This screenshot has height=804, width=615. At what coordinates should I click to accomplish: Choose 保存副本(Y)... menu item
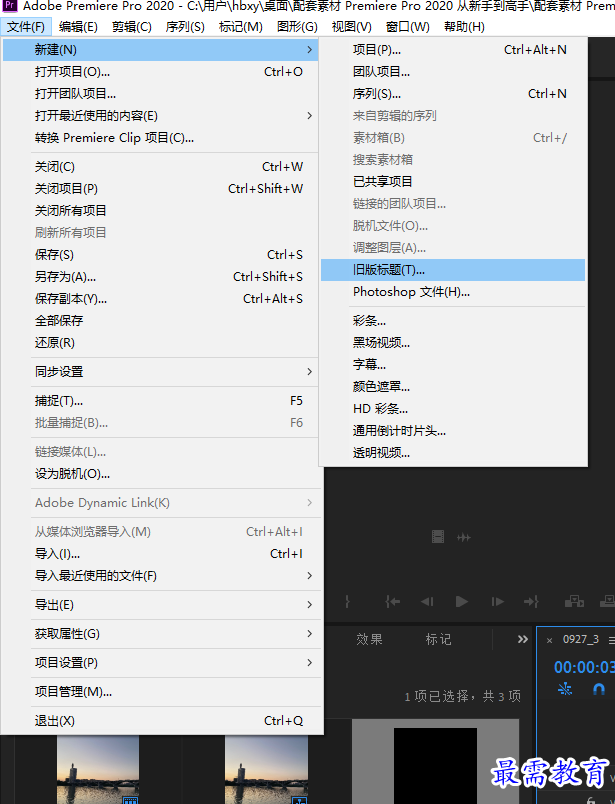(161, 299)
